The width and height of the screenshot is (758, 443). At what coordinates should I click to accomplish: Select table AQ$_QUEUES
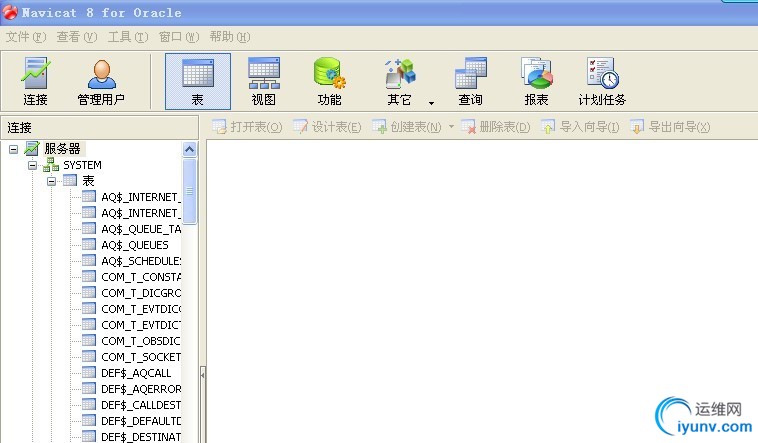[x=135, y=245]
